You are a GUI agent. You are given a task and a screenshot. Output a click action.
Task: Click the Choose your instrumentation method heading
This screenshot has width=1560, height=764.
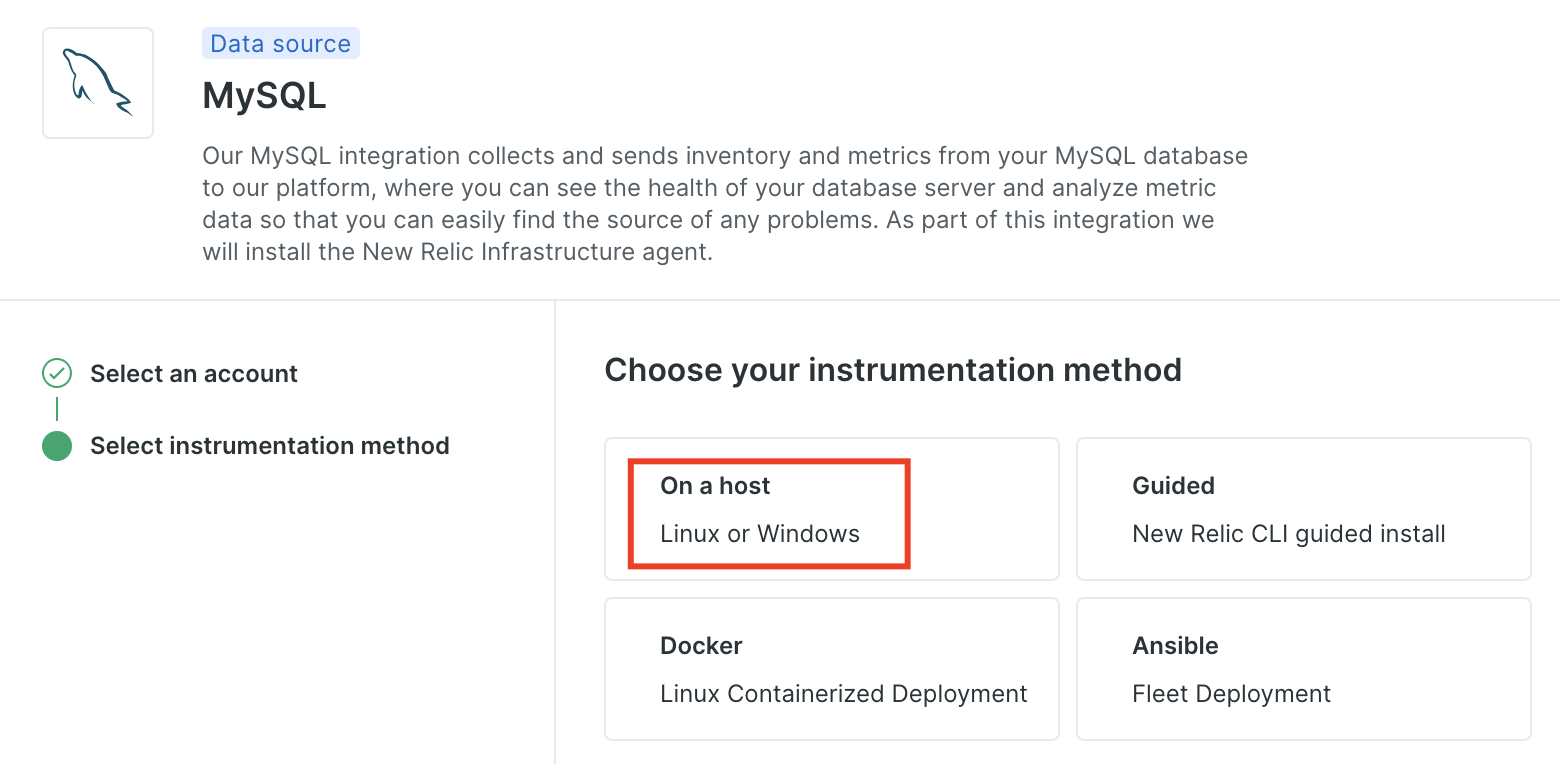pos(893,370)
